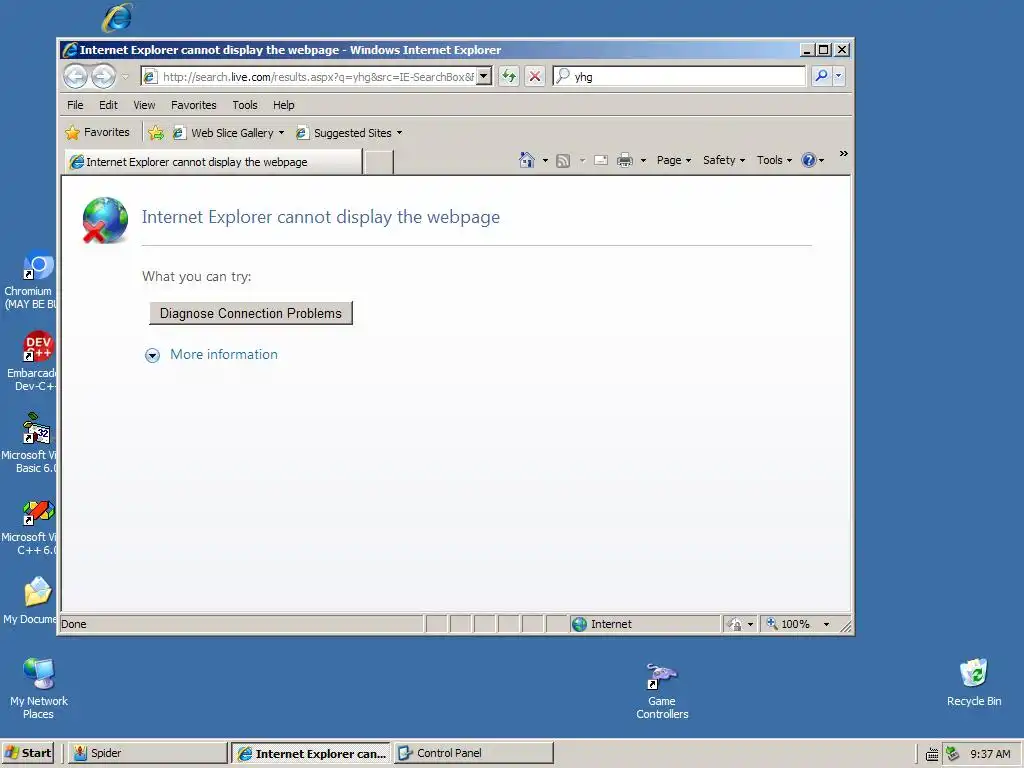Screen dimensions: 1024x768
Task: Open the Page command menu
Action: (x=673, y=160)
